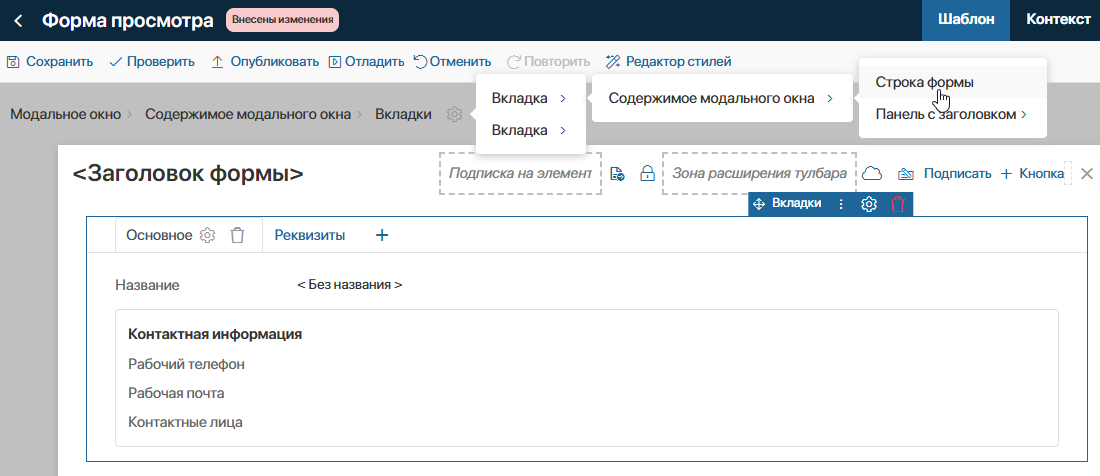Open the first Вкладка submenu item
The image size is (1100, 476).
coord(530,98)
